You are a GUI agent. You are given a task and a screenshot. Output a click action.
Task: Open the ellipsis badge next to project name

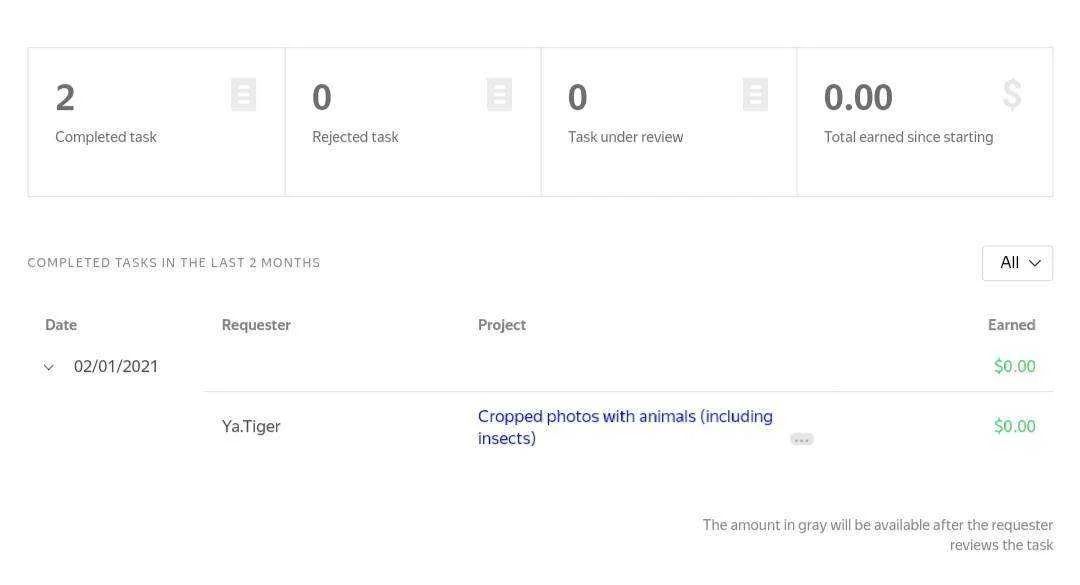point(802,440)
